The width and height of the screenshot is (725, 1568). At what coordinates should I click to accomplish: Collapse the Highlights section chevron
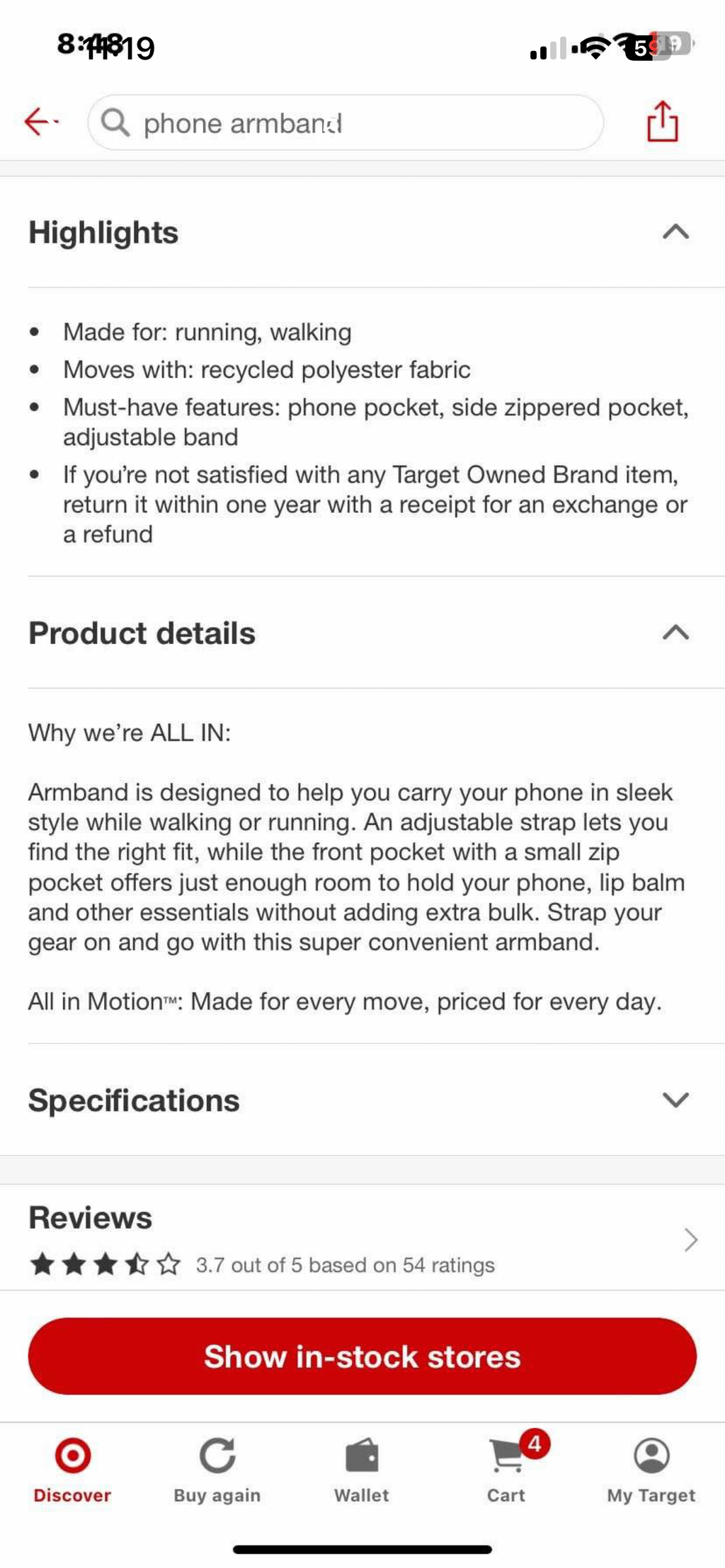(676, 232)
